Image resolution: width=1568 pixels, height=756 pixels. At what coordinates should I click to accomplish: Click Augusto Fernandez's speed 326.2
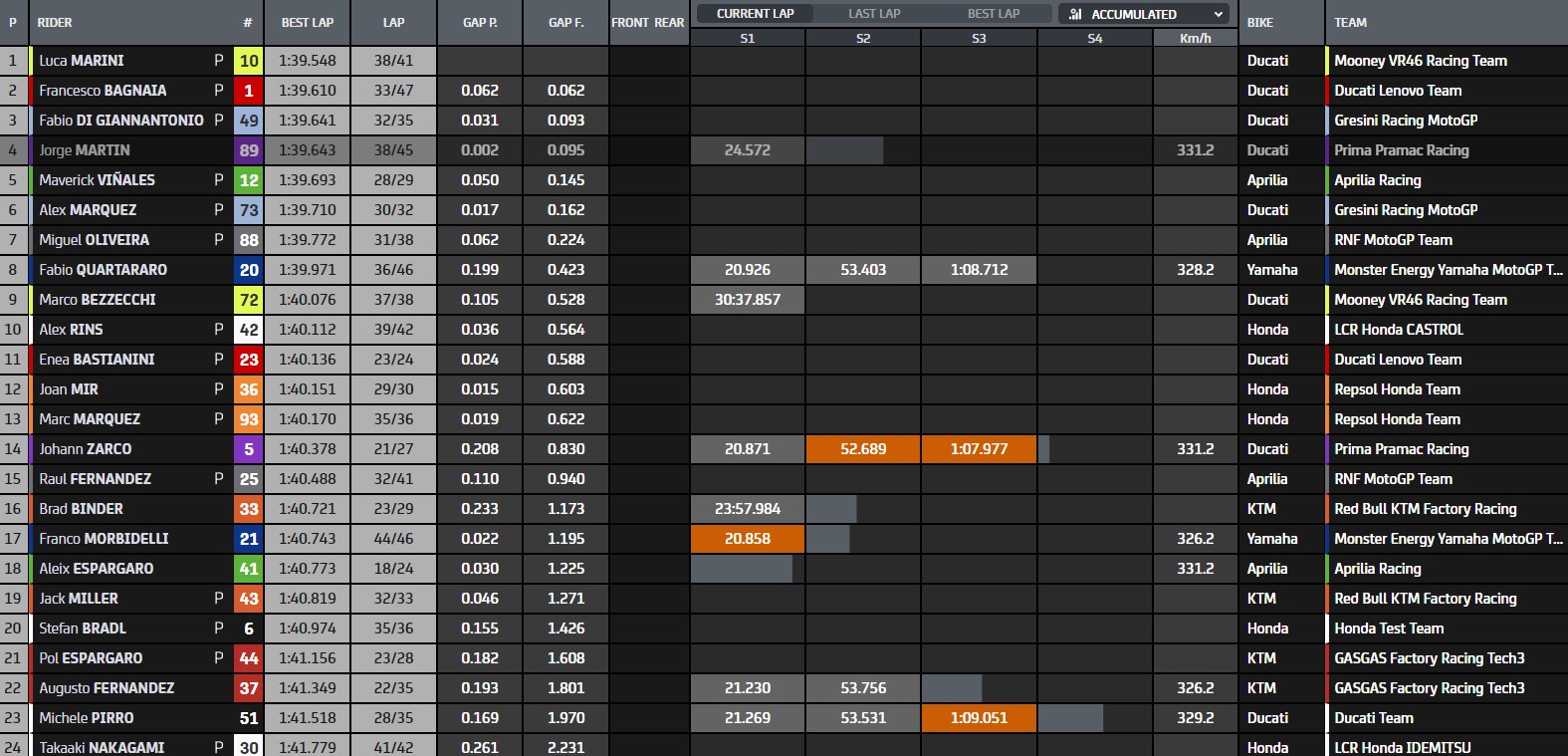tap(1195, 688)
